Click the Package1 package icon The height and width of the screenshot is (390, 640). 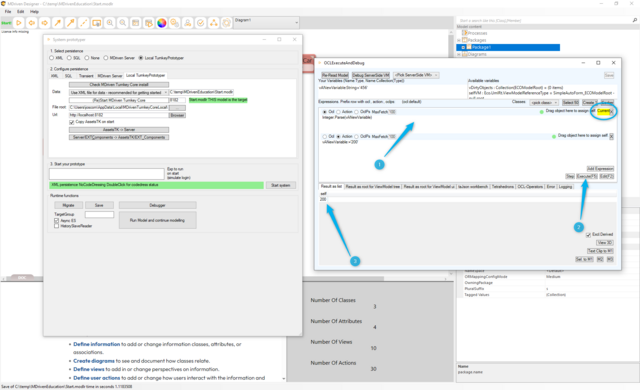pyautogui.click(x=469, y=47)
